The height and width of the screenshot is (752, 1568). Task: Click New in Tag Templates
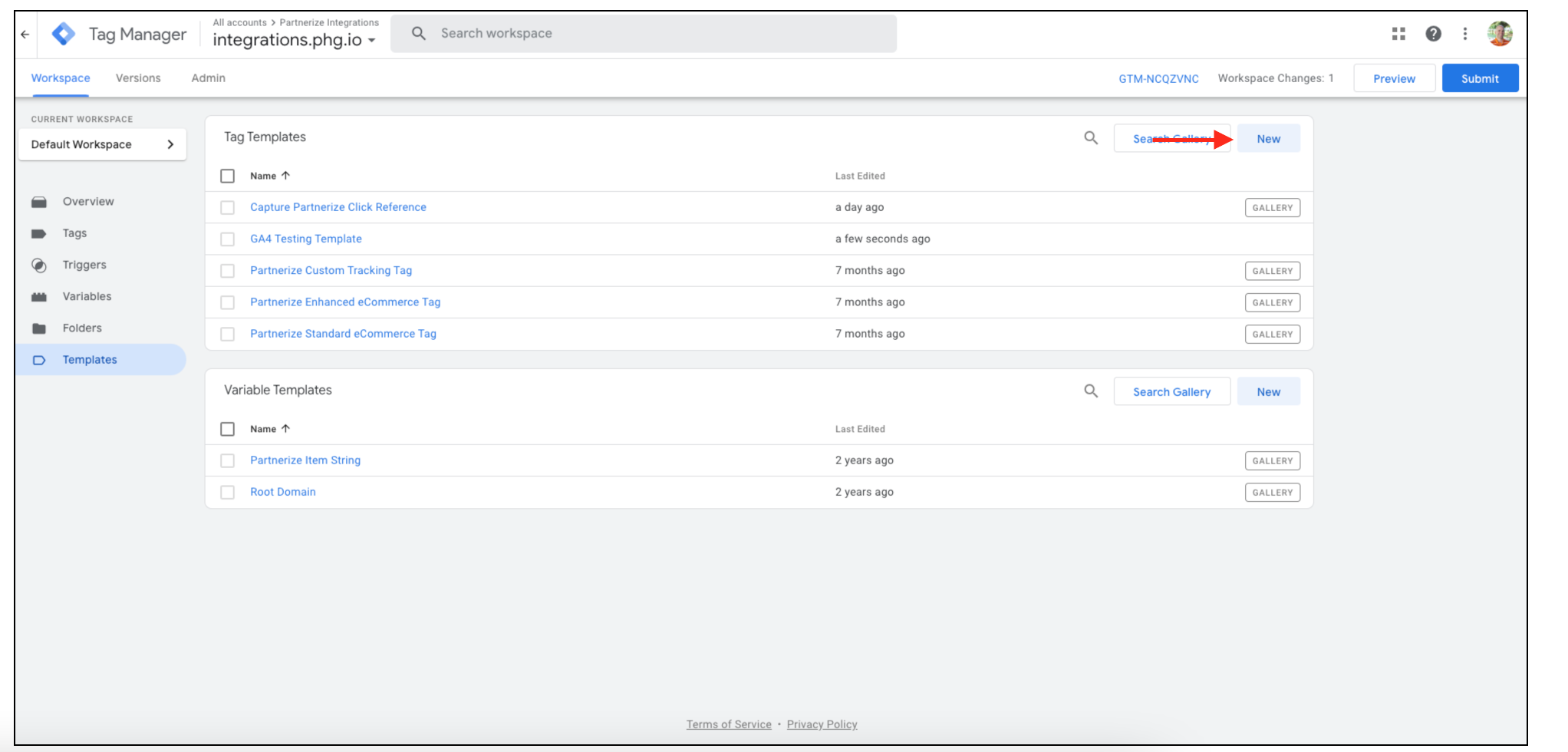point(1268,139)
